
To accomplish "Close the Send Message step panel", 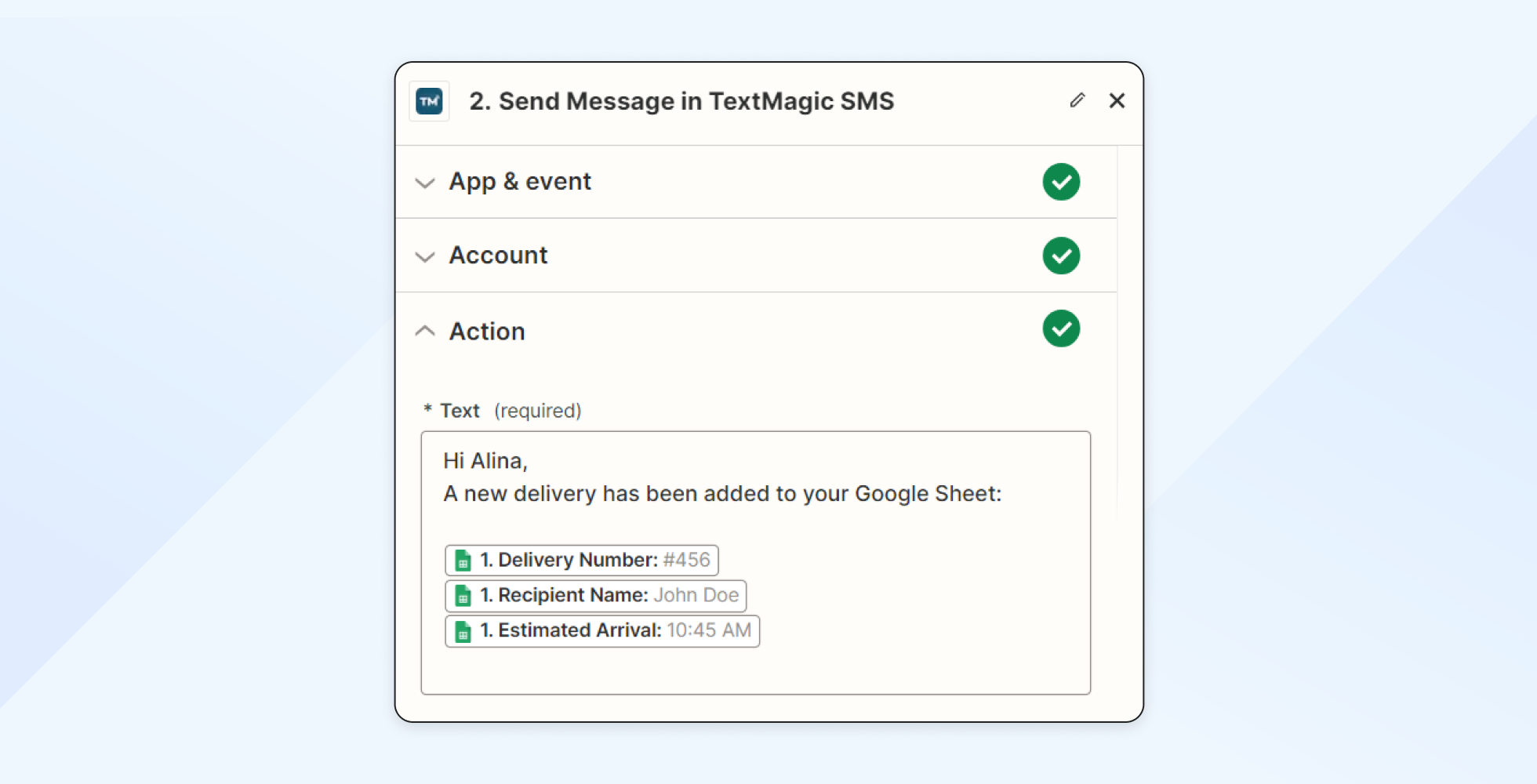I will pyautogui.click(x=1117, y=100).
